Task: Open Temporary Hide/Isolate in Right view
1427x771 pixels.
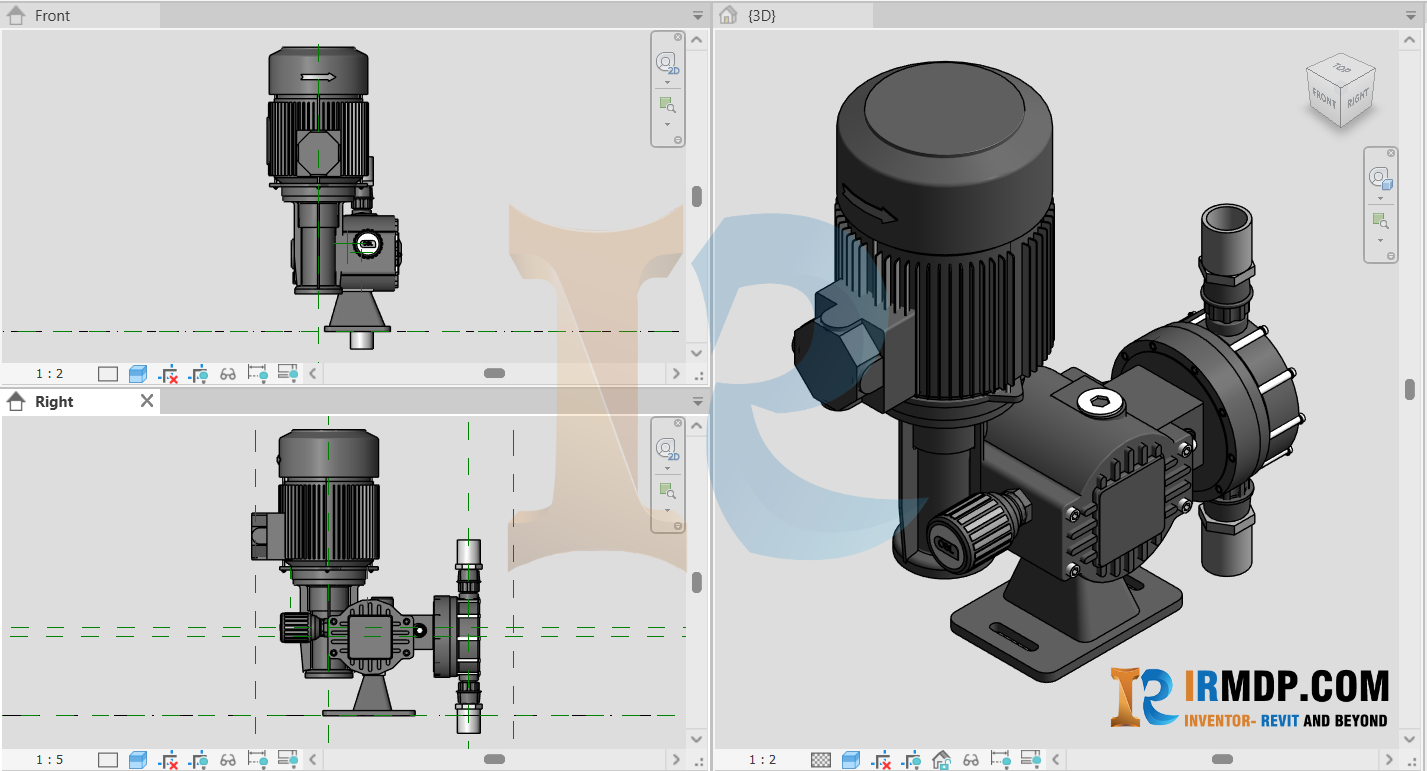Action: [228, 760]
